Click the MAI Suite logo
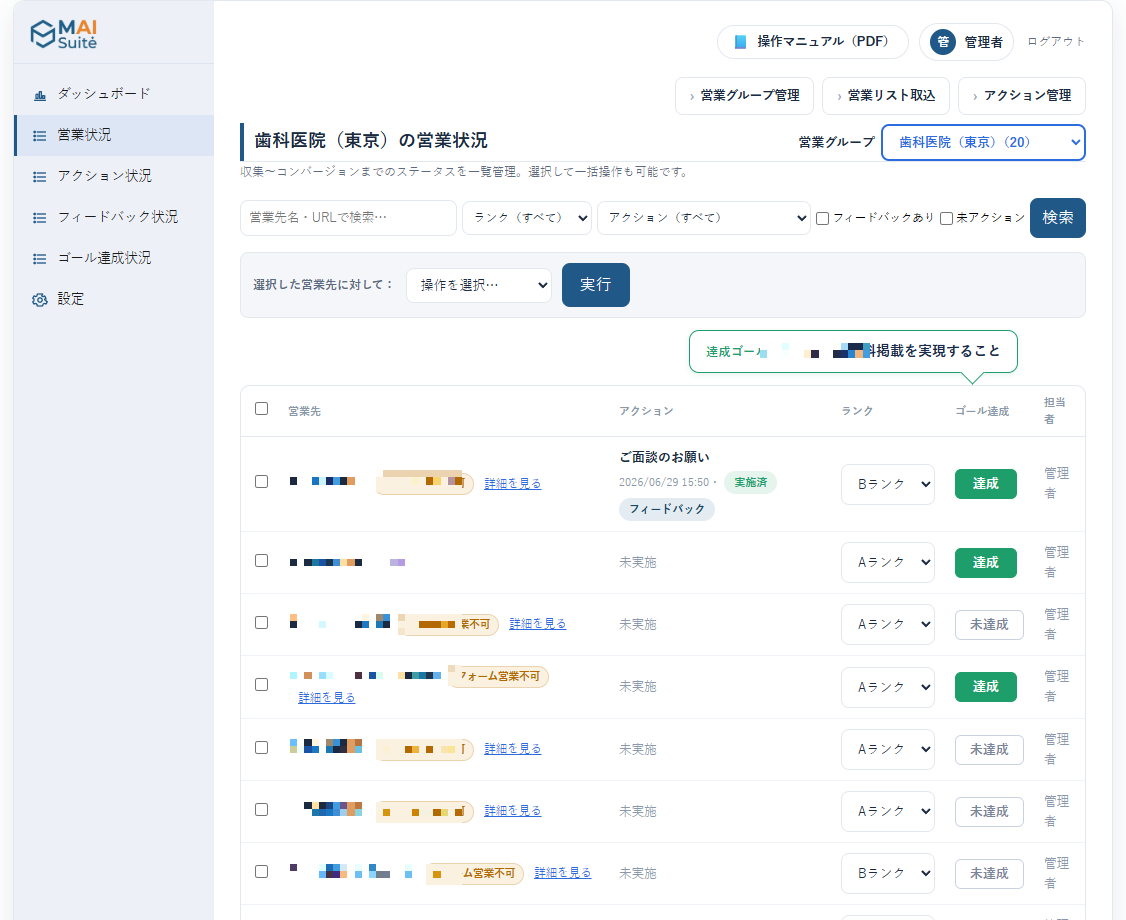1126x920 pixels. click(64, 34)
